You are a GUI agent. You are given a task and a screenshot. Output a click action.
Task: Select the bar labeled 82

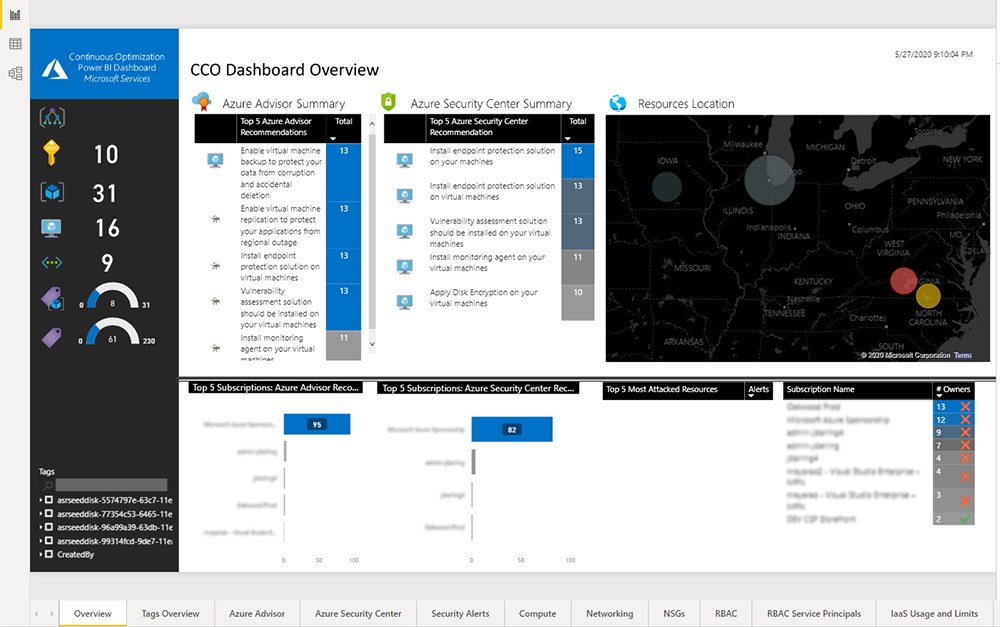click(512, 429)
